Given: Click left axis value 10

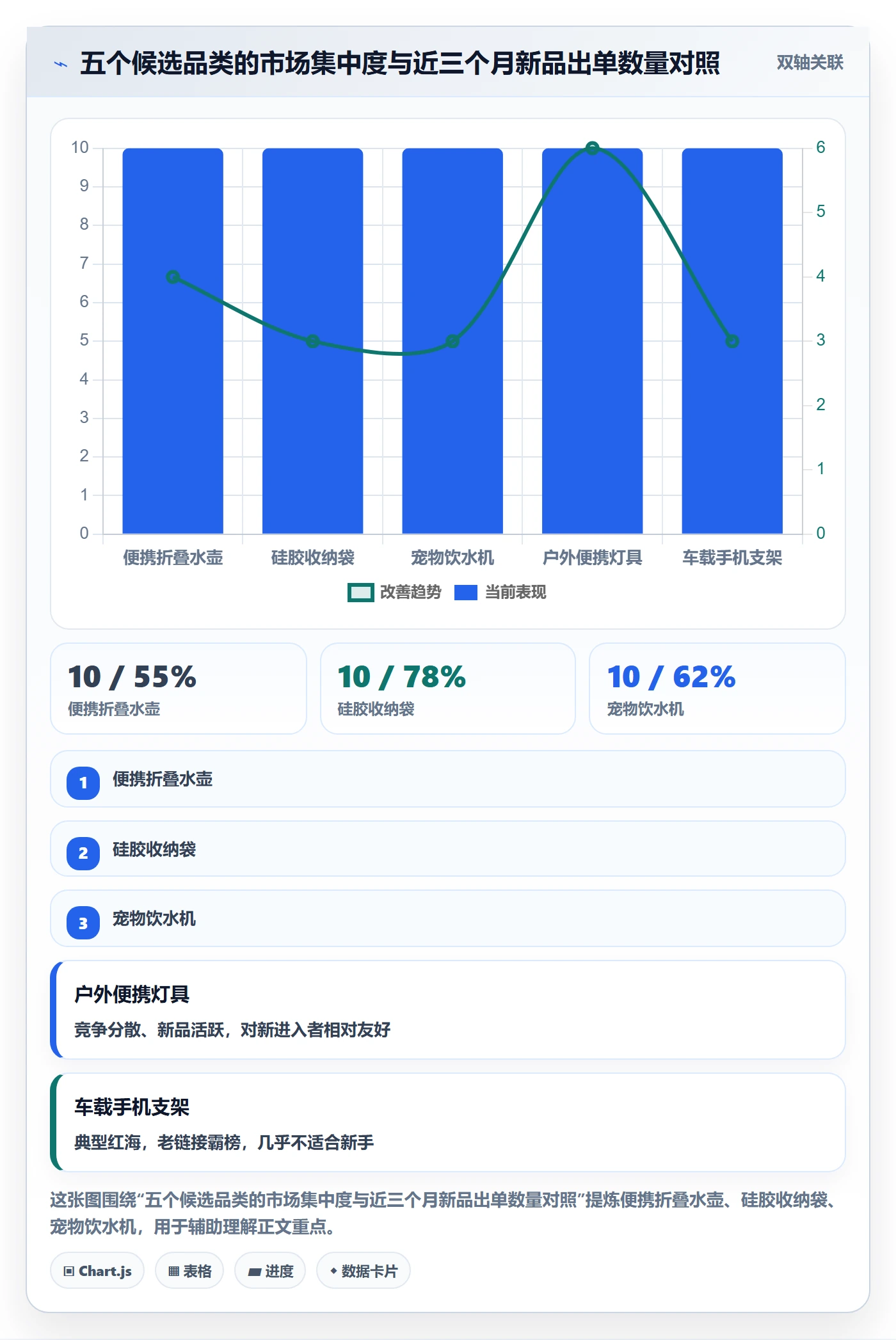Looking at the screenshot, I should click(x=80, y=147).
